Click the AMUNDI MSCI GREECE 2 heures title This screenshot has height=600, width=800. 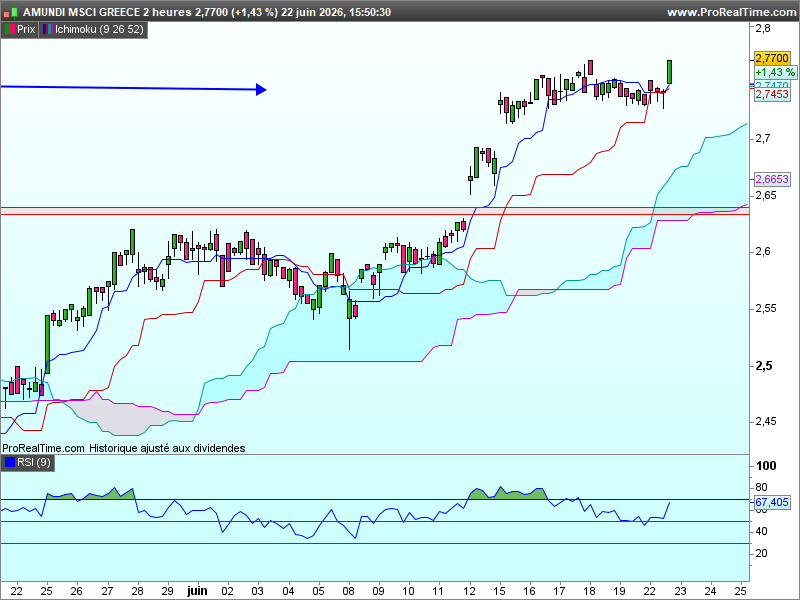pyautogui.click(x=108, y=12)
